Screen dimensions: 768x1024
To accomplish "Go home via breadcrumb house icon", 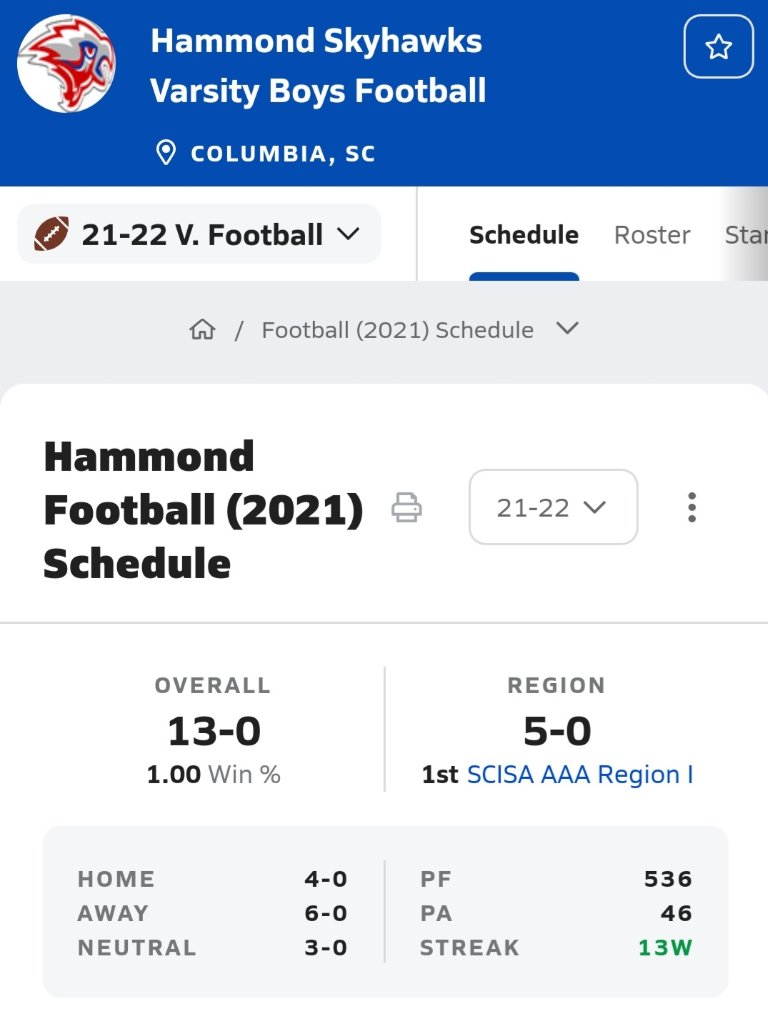I will pyautogui.click(x=202, y=329).
